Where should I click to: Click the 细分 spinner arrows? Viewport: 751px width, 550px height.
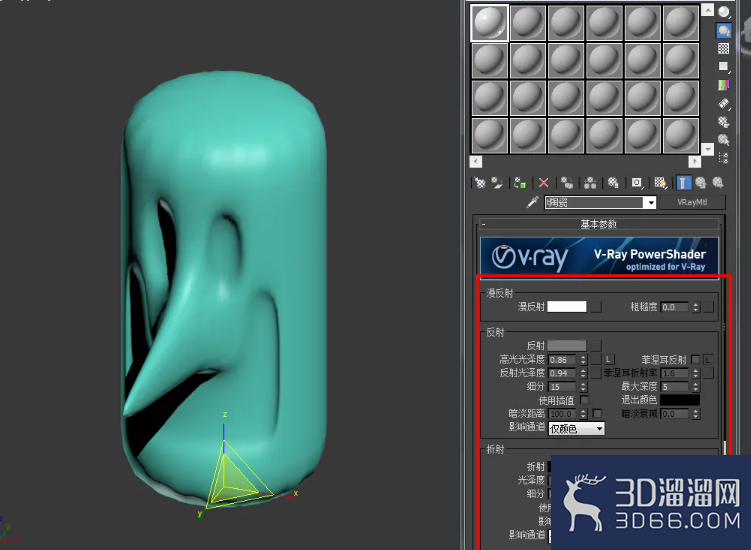(583, 386)
